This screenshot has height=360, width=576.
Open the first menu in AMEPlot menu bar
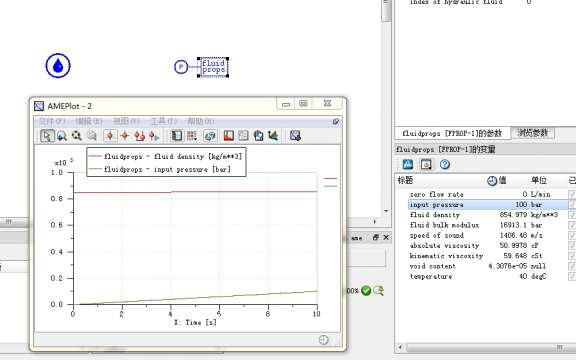coord(52,121)
